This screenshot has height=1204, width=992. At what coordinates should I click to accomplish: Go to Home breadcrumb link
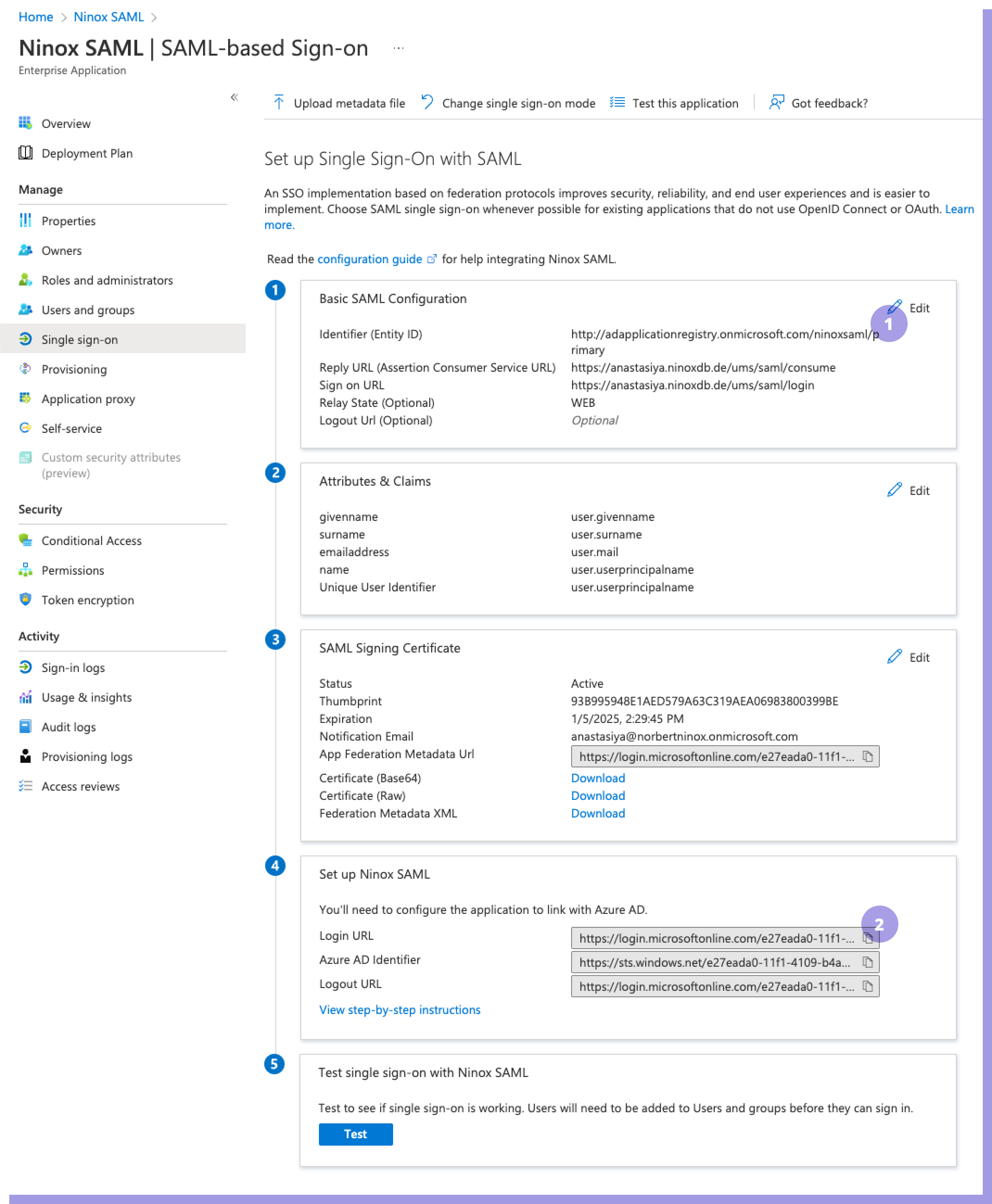(35, 17)
